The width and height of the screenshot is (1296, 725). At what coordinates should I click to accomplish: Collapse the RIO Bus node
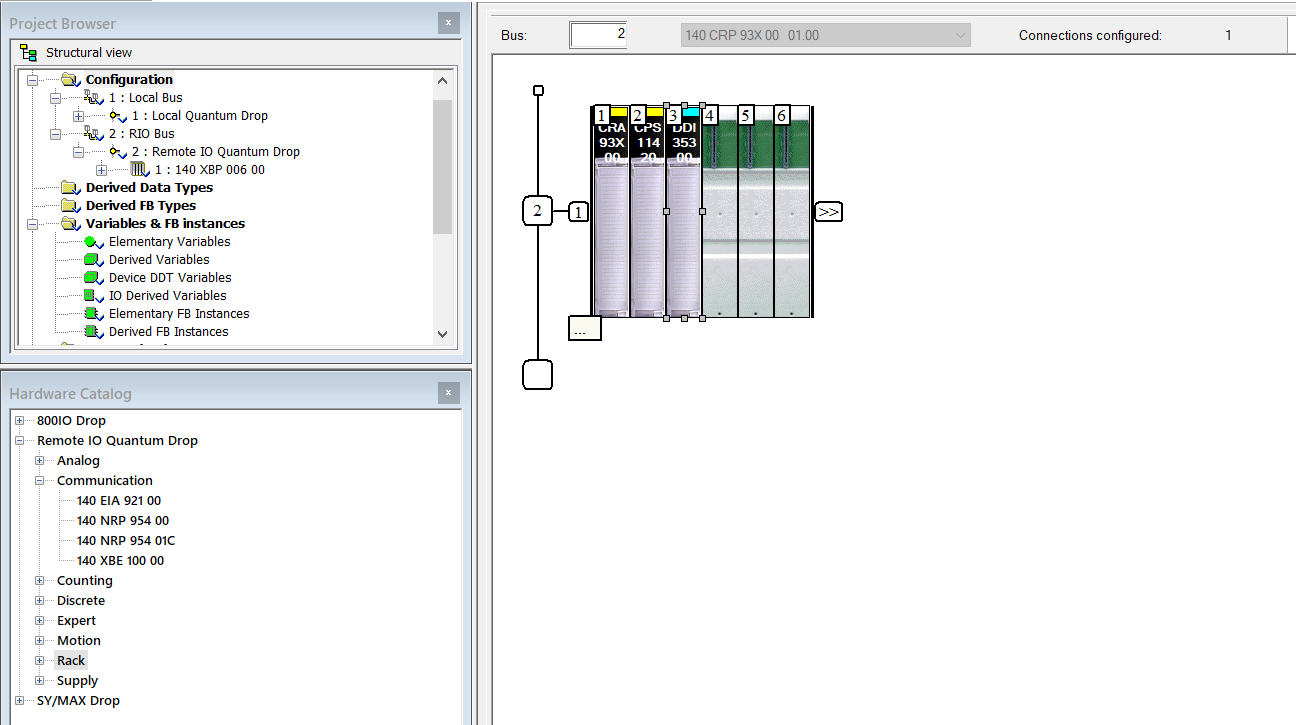(56, 133)
